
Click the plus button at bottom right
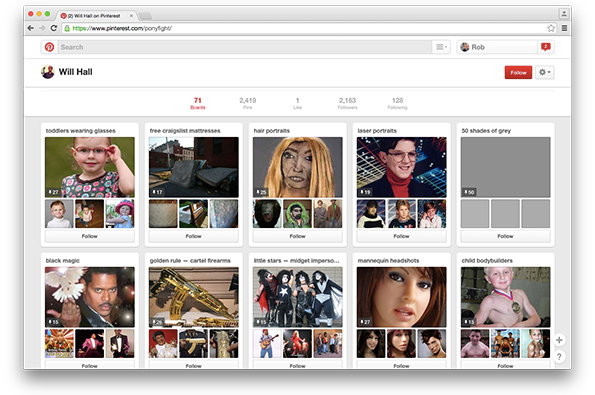click(559, 340)
